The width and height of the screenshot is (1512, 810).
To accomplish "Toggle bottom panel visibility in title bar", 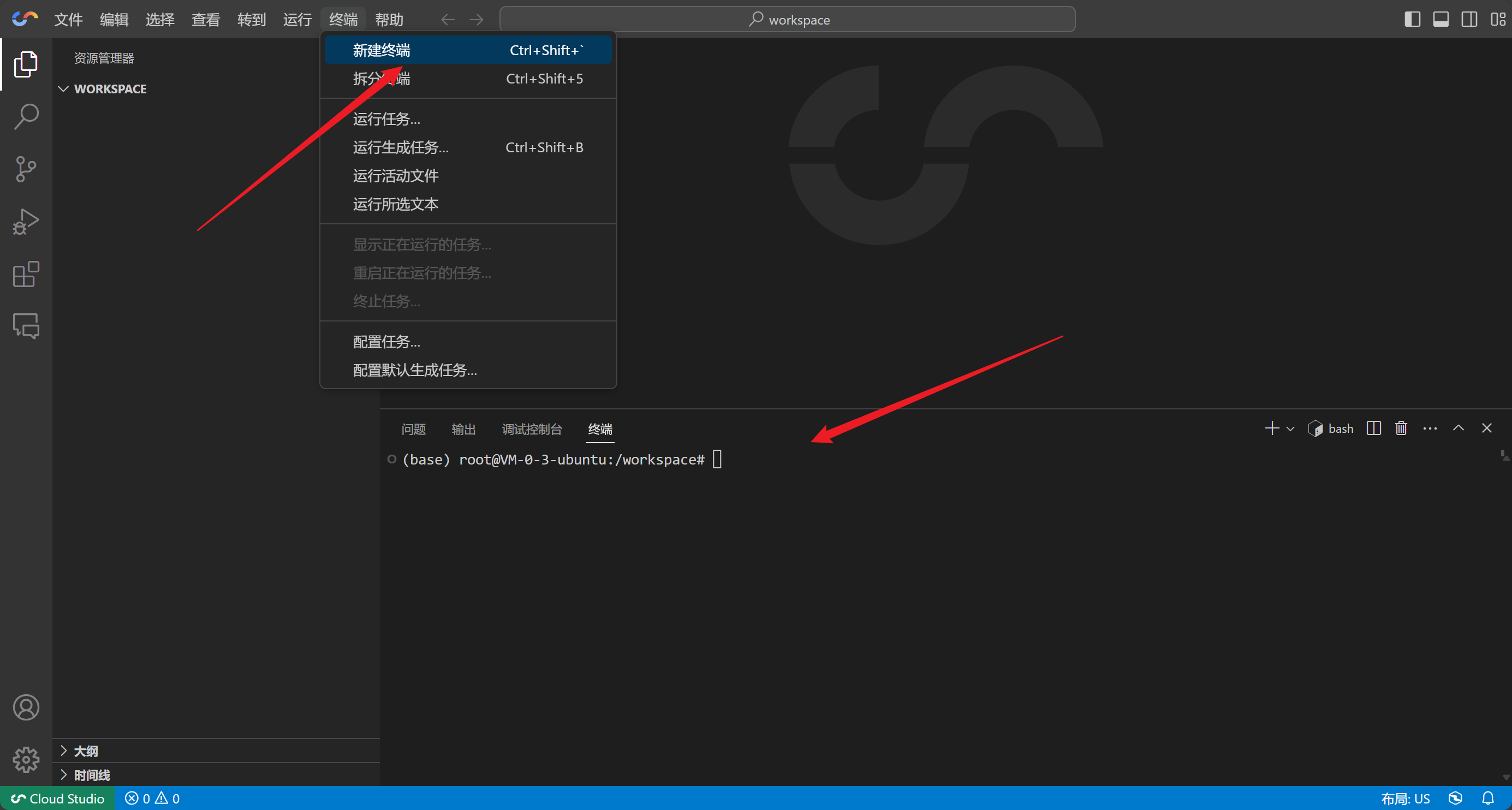I will 1440,19.
